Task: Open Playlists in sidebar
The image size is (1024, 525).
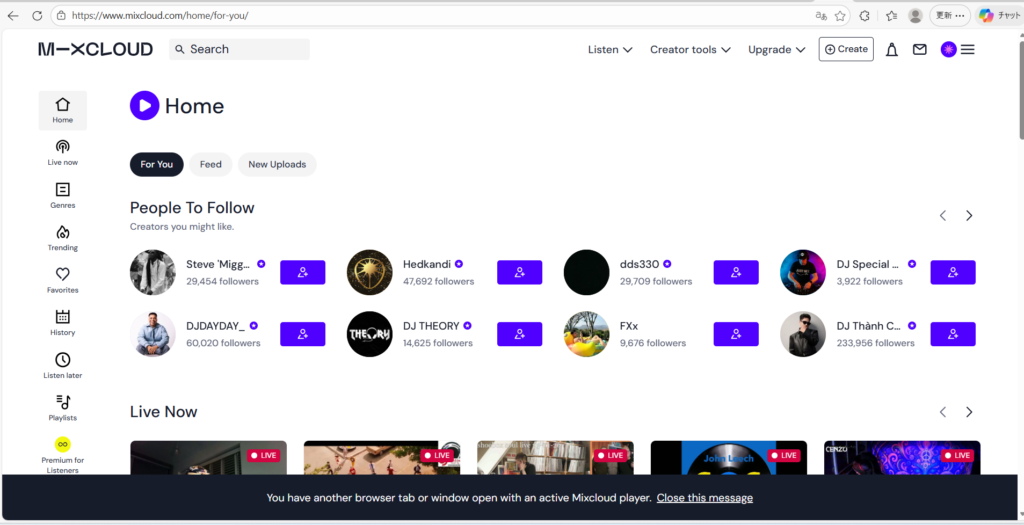Action: pos(62,407)
